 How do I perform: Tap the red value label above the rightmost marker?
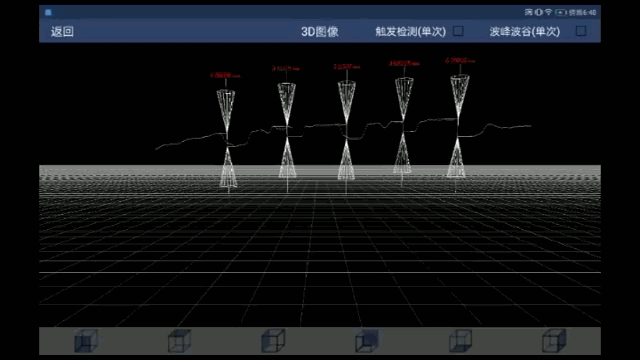pyautogui.click(x=460, y=61)
